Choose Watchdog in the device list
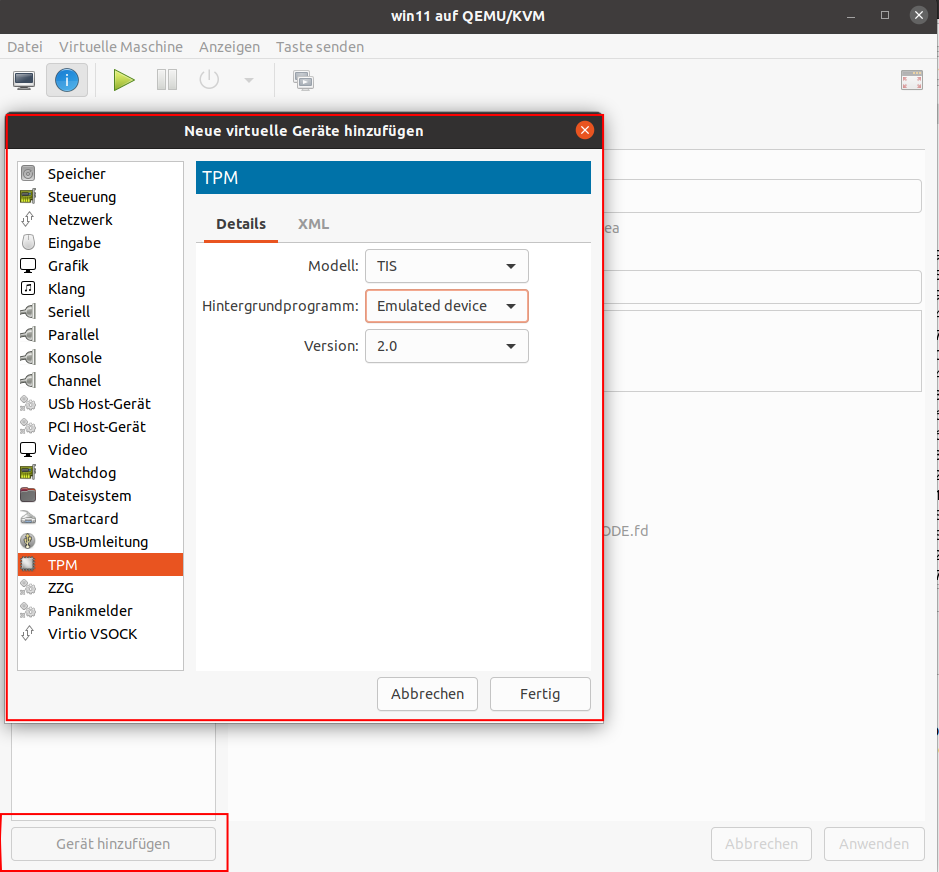This screenshot has width=939, height=872. coord(81,473)
